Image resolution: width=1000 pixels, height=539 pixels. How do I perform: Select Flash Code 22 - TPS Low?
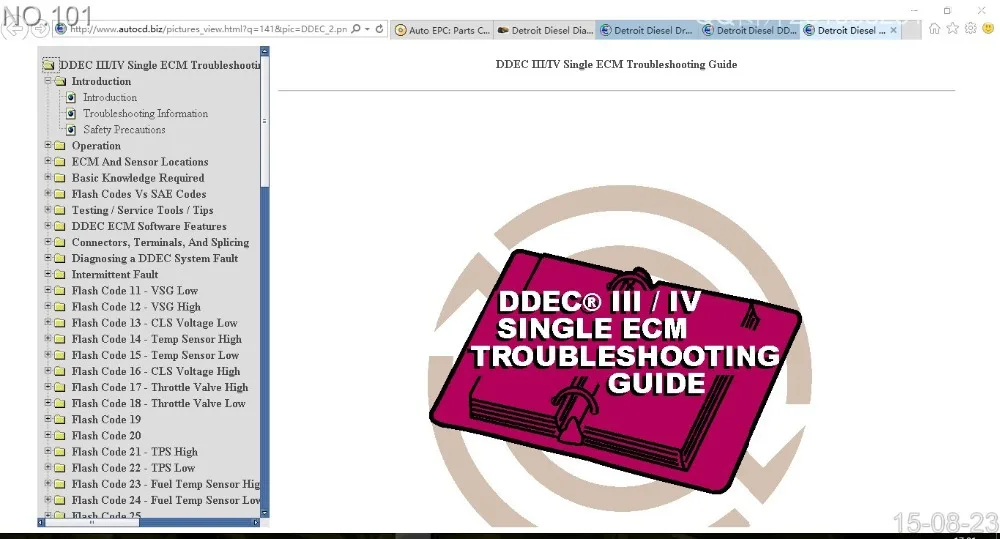(133, 468)
